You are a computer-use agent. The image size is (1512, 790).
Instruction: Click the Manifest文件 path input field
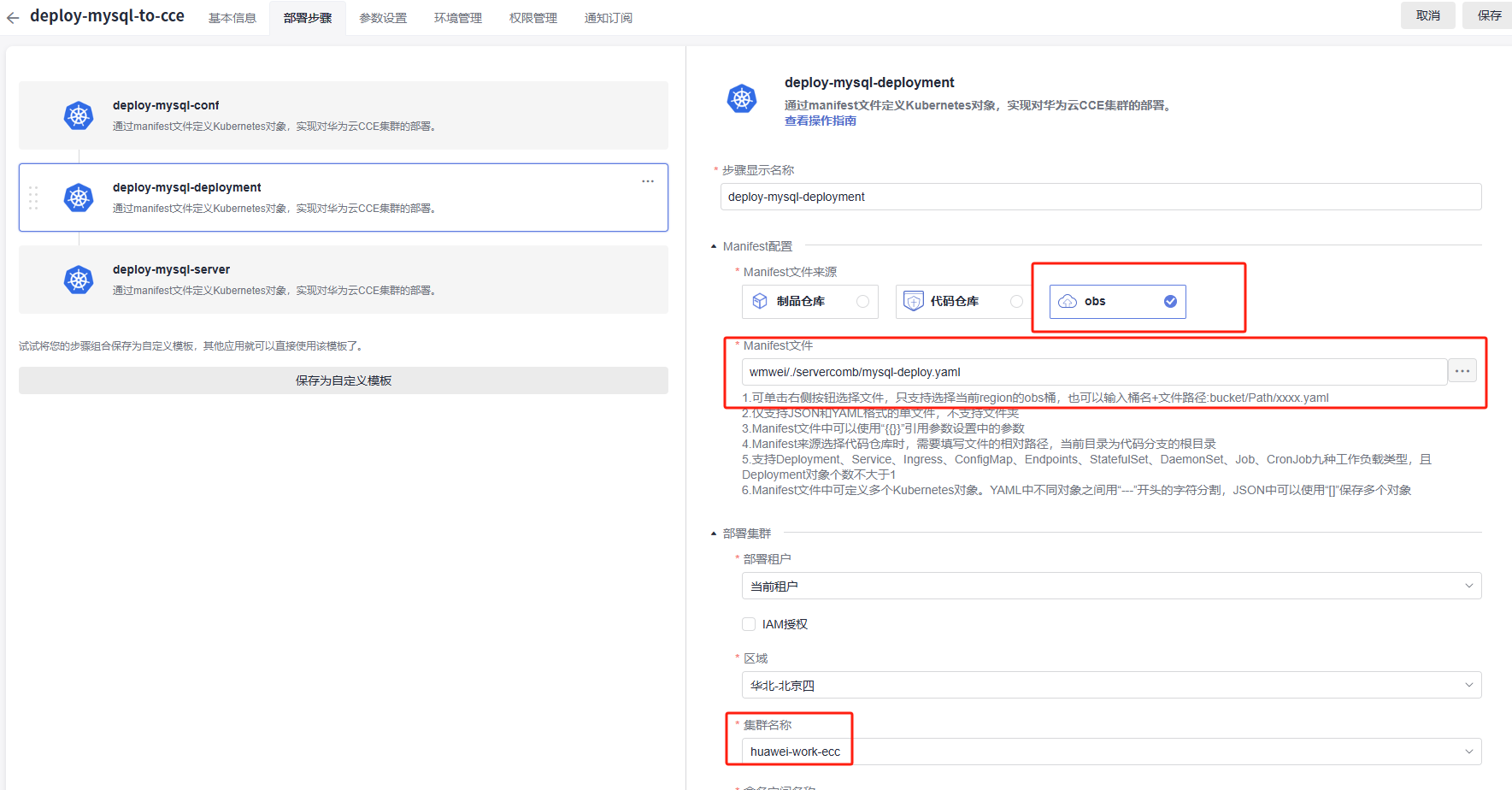pos(1094,372)
